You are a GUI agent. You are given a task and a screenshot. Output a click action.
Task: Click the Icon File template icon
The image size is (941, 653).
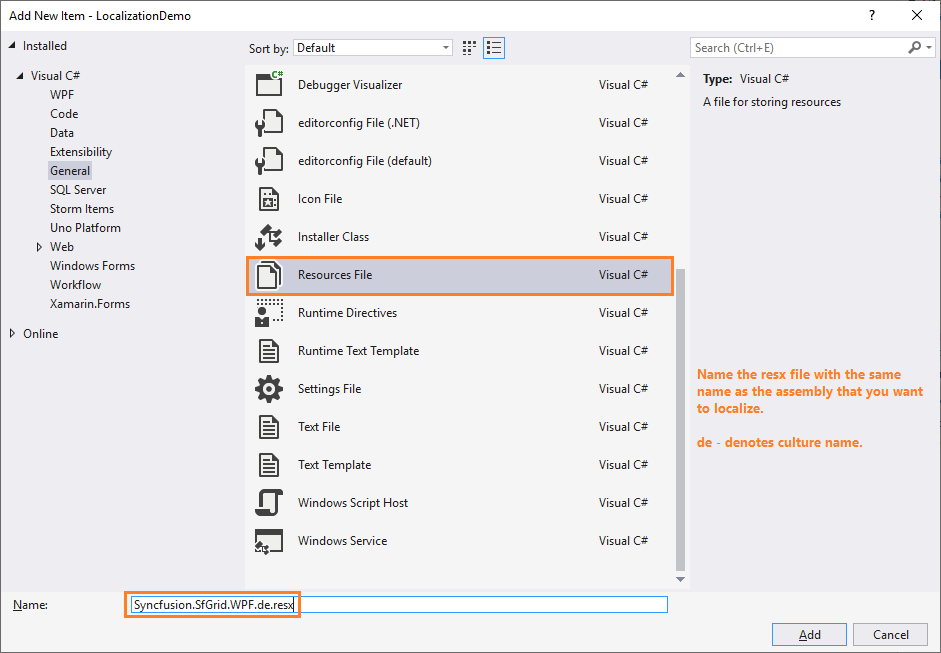tap(269, 199)
